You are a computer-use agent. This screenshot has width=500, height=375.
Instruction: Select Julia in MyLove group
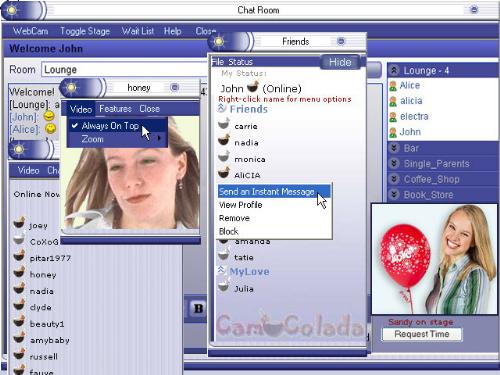(244, 289)
